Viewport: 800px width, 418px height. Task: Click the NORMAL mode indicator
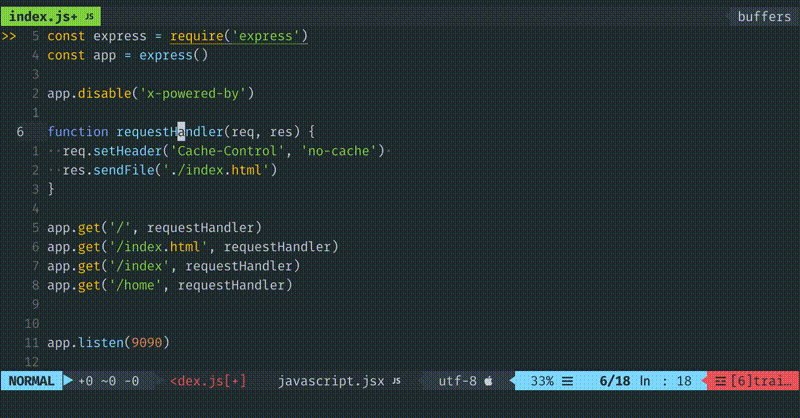pyautogui.click(x=31, y=381)
